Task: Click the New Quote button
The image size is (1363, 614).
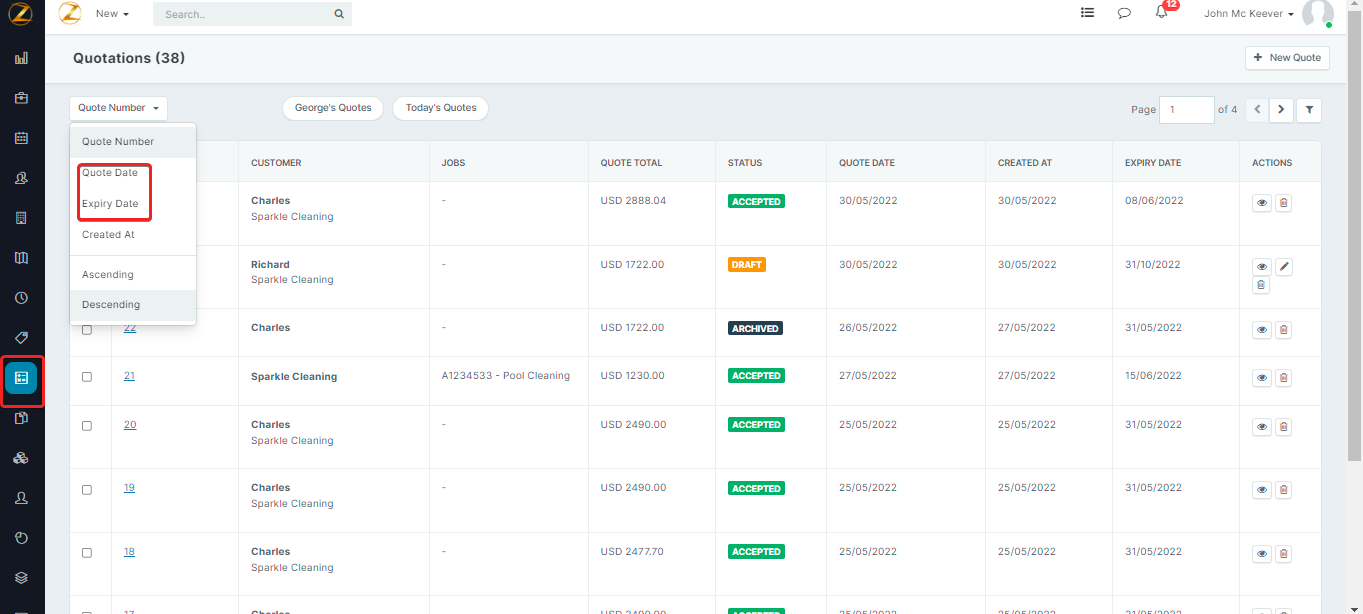Action: [x=1287, y=58]
